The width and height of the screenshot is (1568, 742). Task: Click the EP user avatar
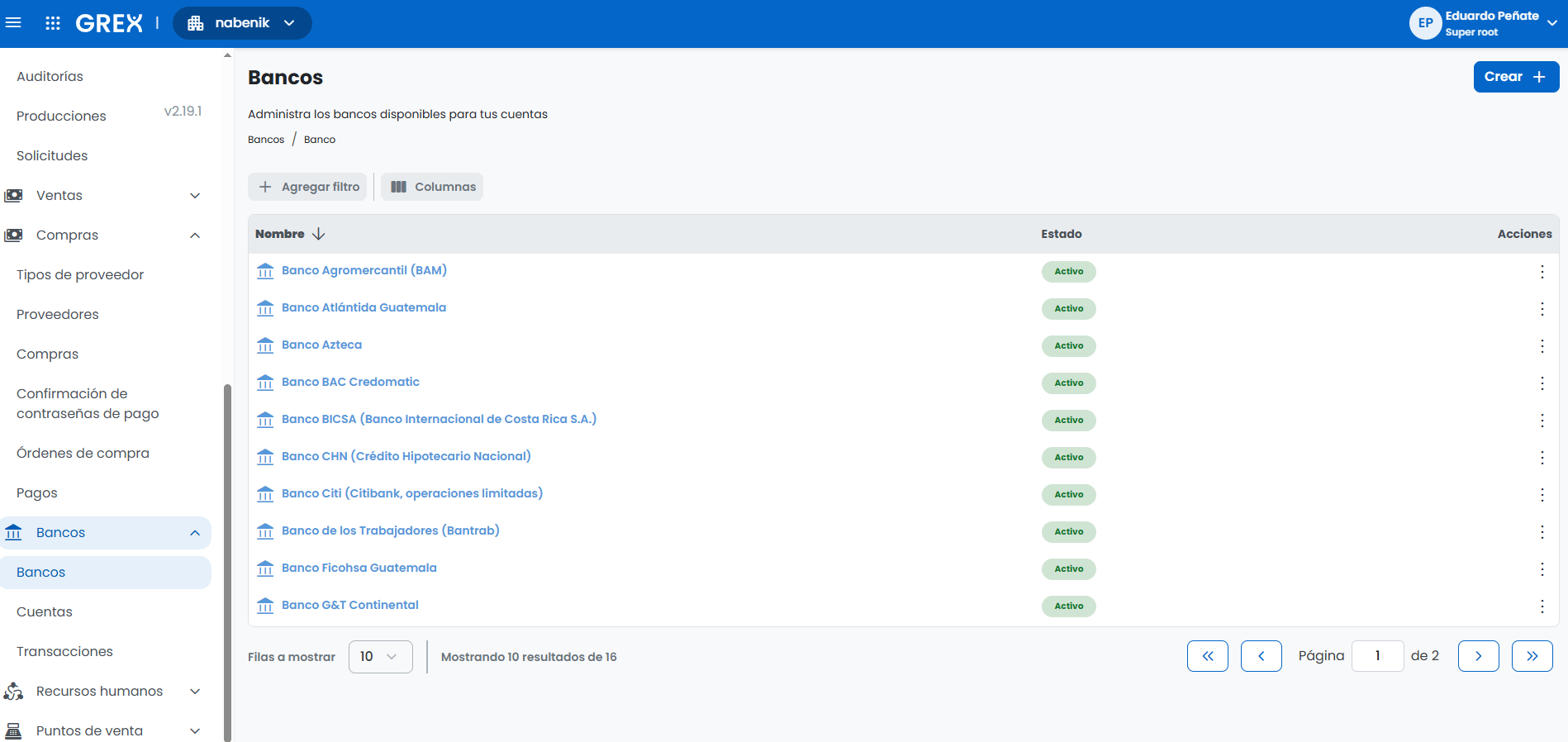[x=1425, y=23]
